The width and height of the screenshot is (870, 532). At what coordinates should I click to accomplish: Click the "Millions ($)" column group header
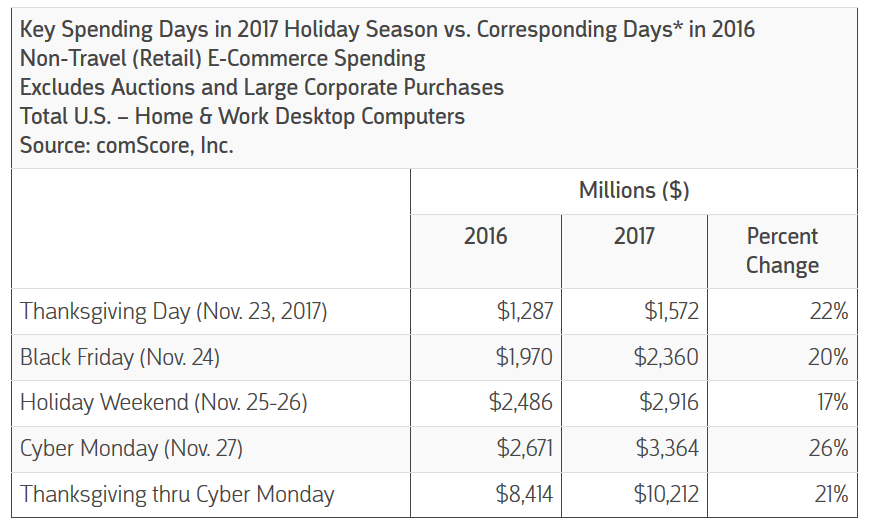(633, 190)
